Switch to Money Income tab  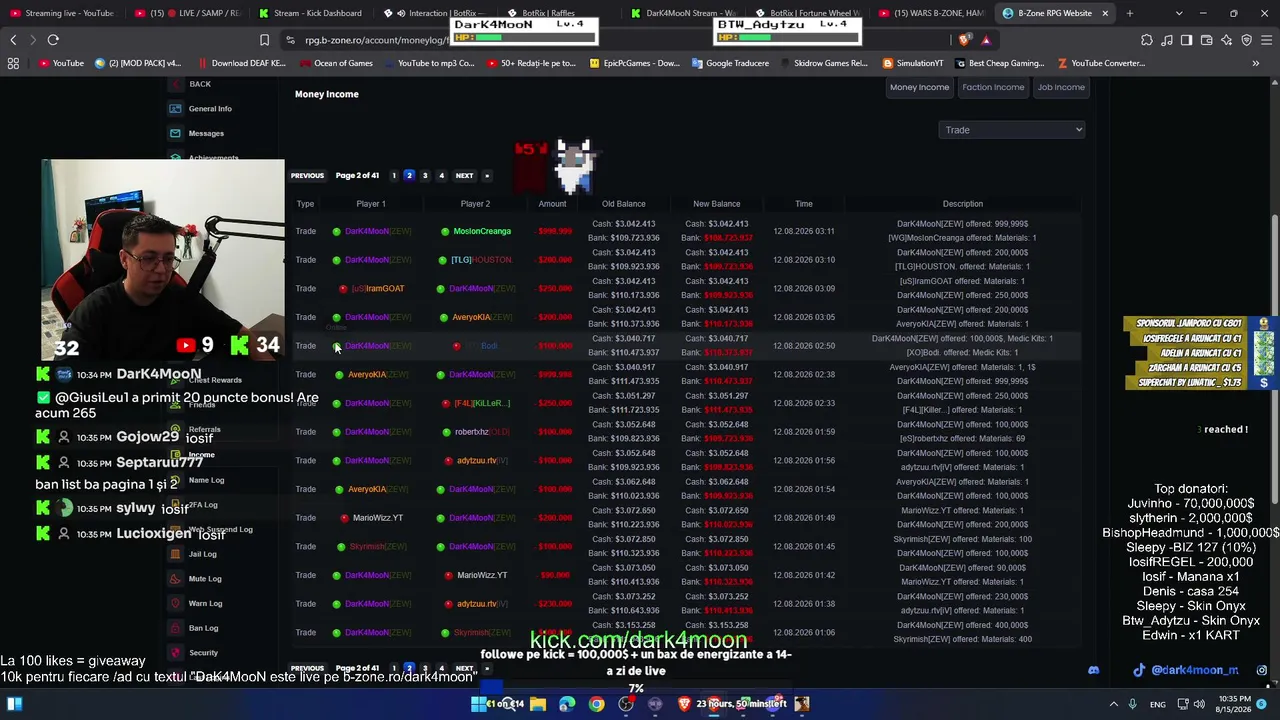point(919,87)
